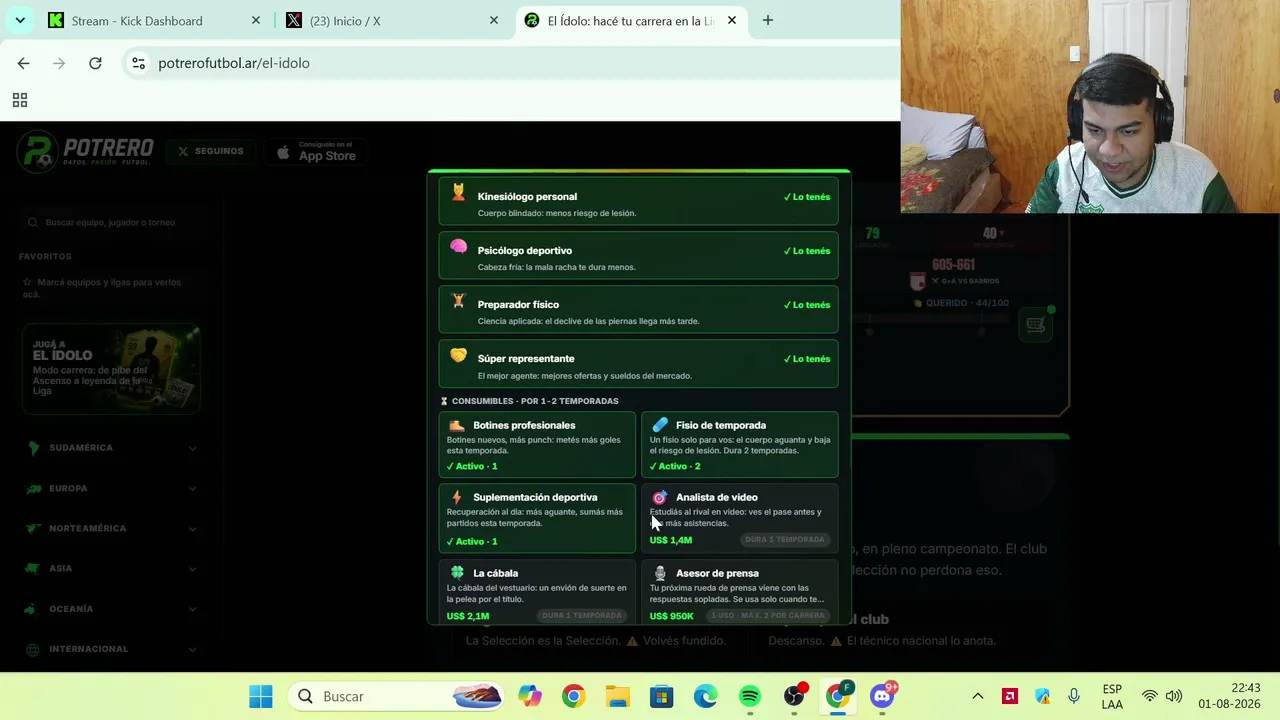The height and width of the screenshot is (720, 1280).
Task: Close the Kick Dashboard tab
Action: click(x=256, y=20)
